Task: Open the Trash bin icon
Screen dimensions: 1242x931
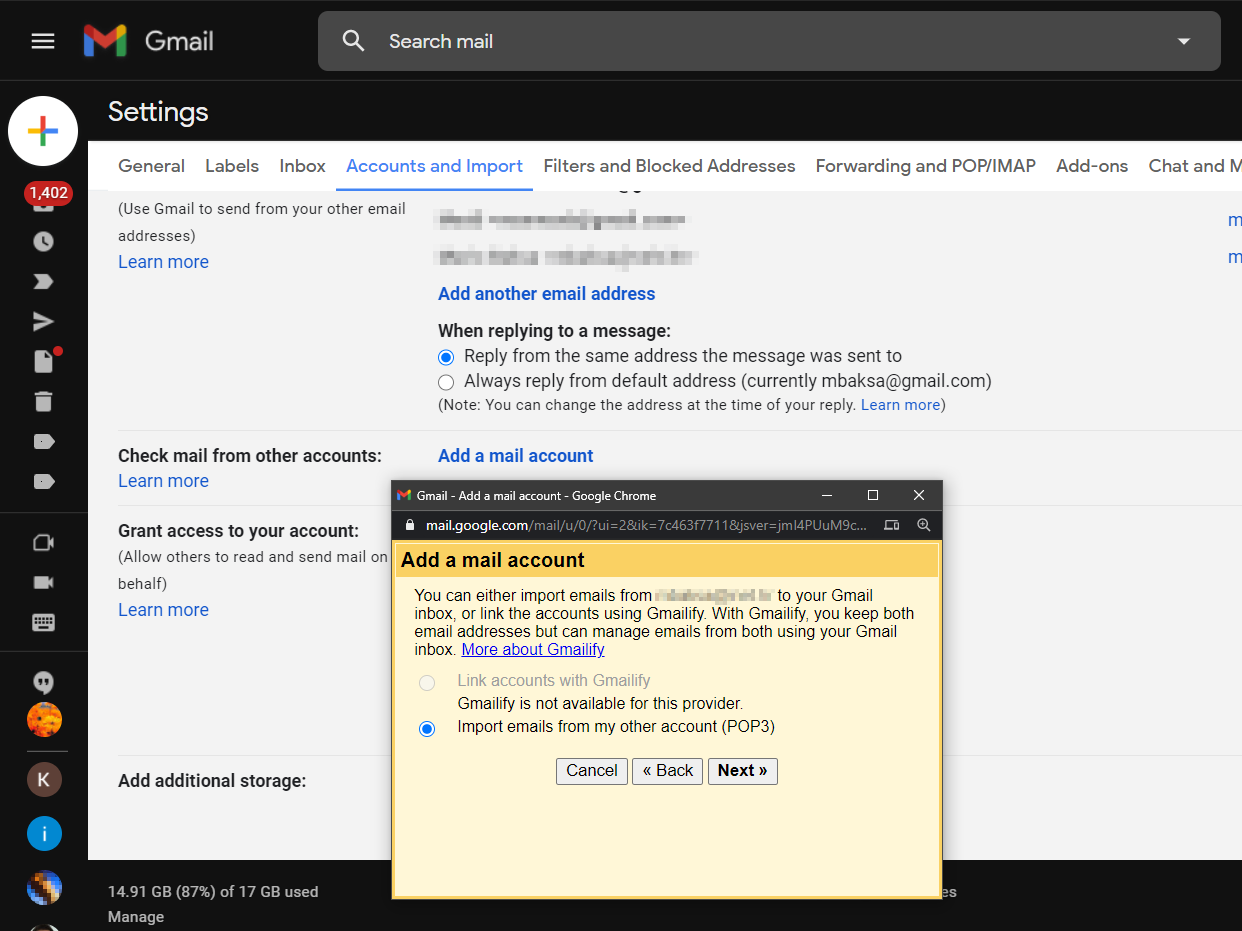Action: (43, 401)
